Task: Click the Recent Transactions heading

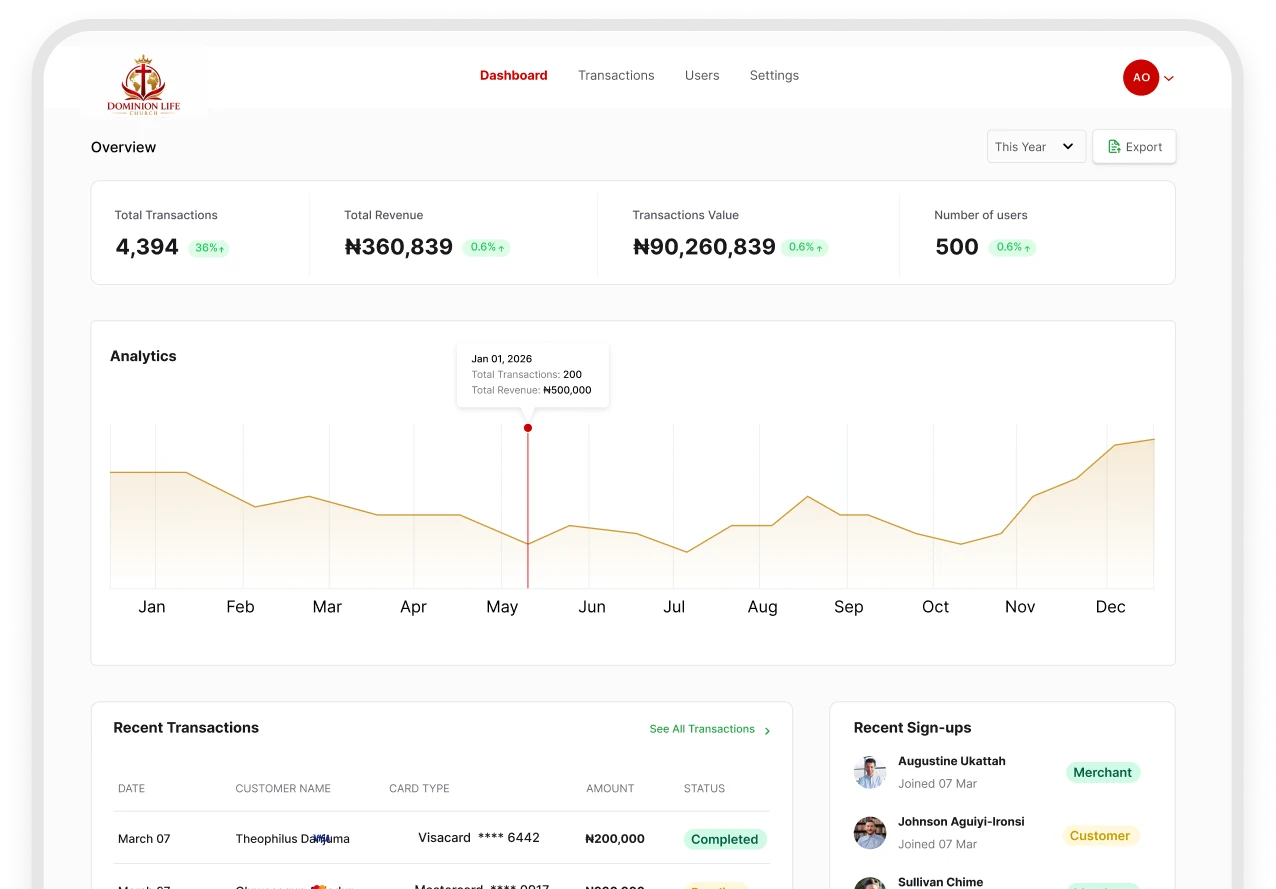Action: pos(186,728)
